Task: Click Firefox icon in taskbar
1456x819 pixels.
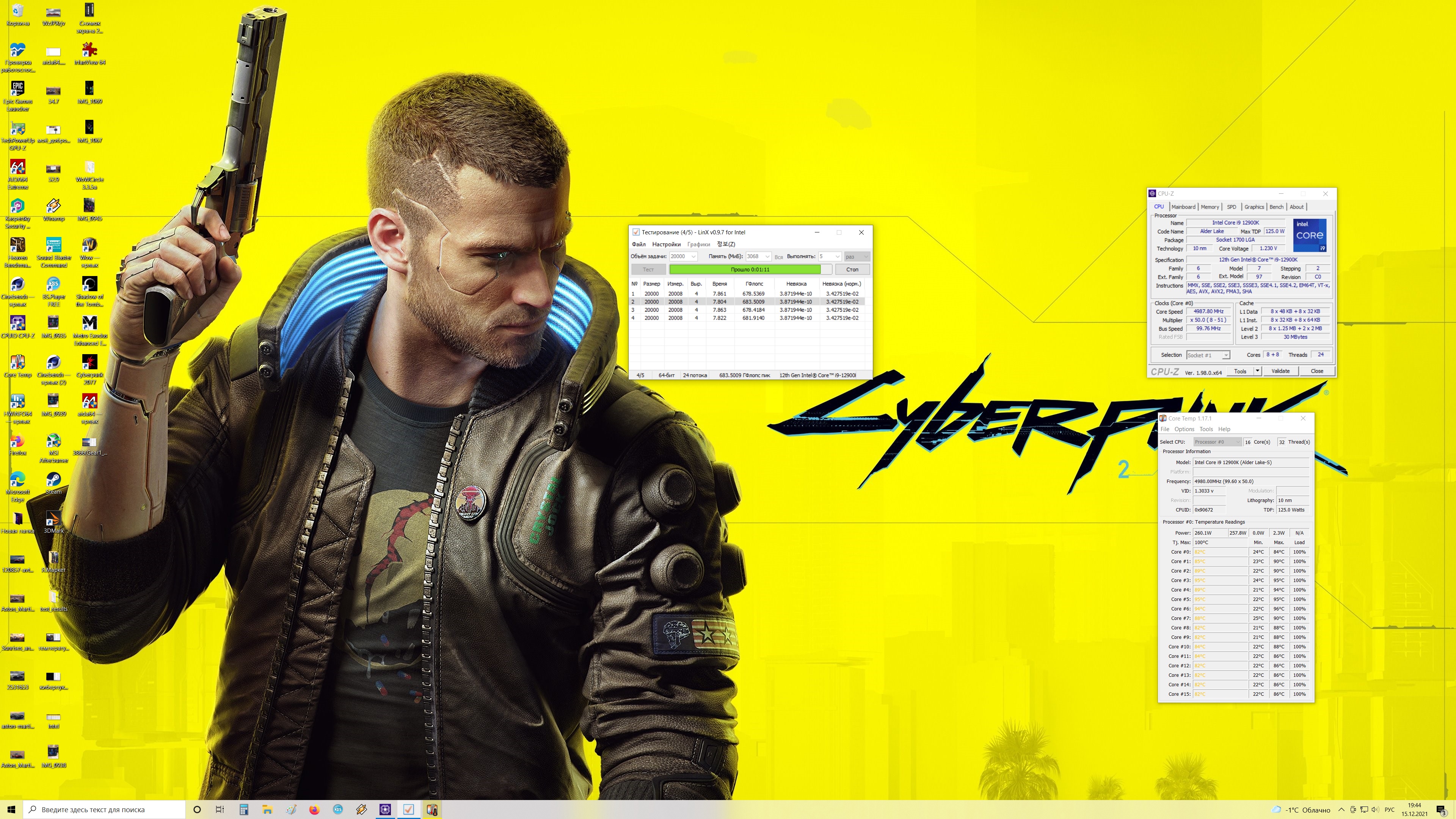Action: tap(314, 810)
